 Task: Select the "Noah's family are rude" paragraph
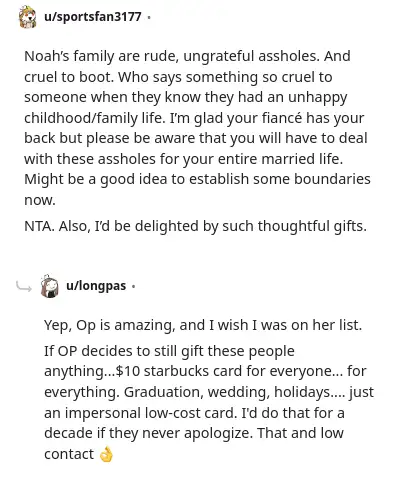click(197, 128)
